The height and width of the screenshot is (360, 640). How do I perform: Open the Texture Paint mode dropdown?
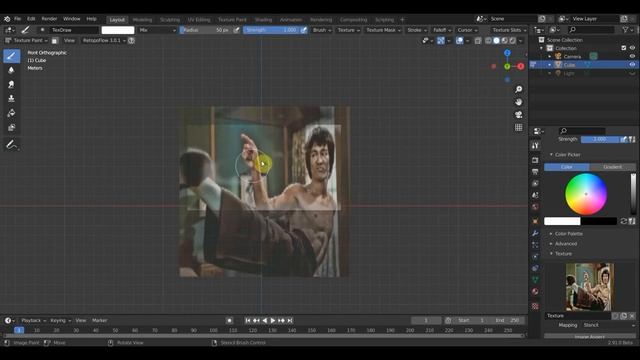coord(26,40)
